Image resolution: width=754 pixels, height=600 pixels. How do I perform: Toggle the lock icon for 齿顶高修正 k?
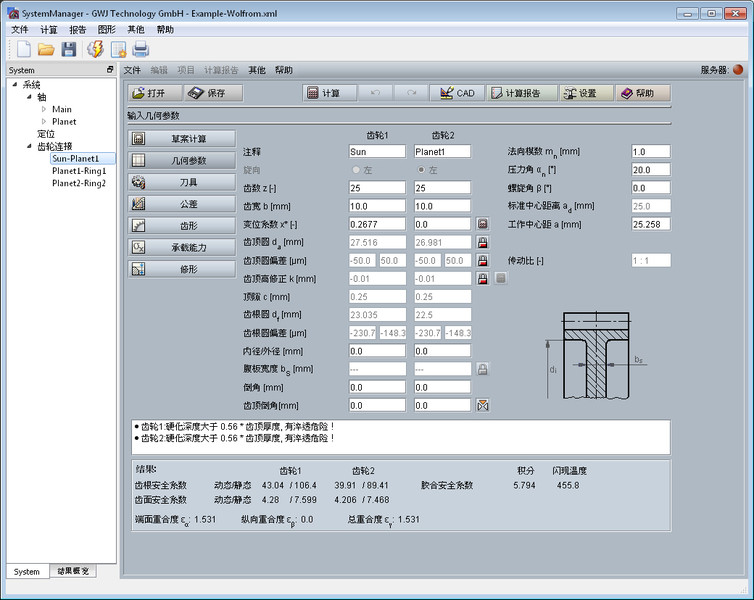pos(483,278)
